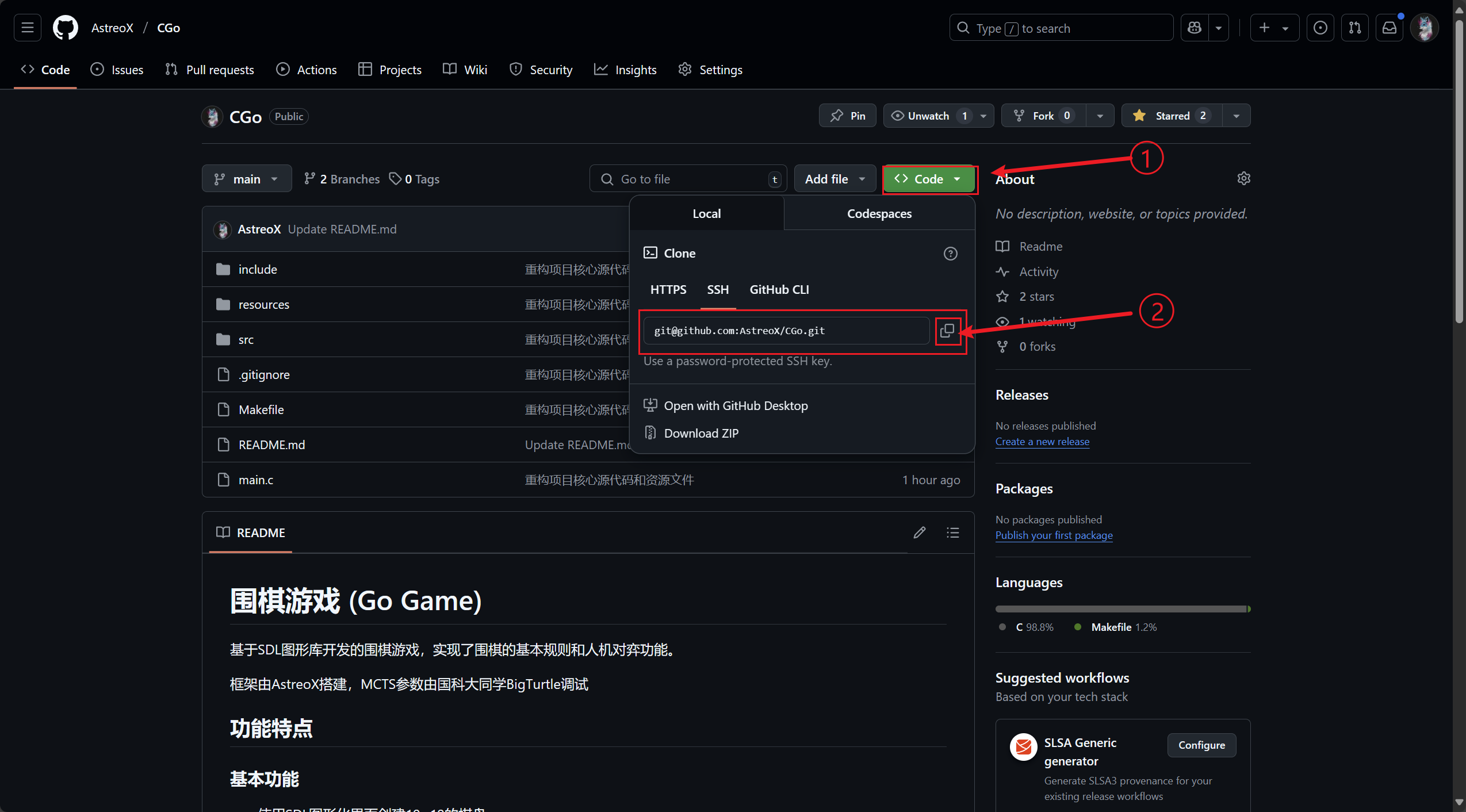Open star lists dropdown arrow
This screenshot has width=1466, height=812.
point(1236,116)
